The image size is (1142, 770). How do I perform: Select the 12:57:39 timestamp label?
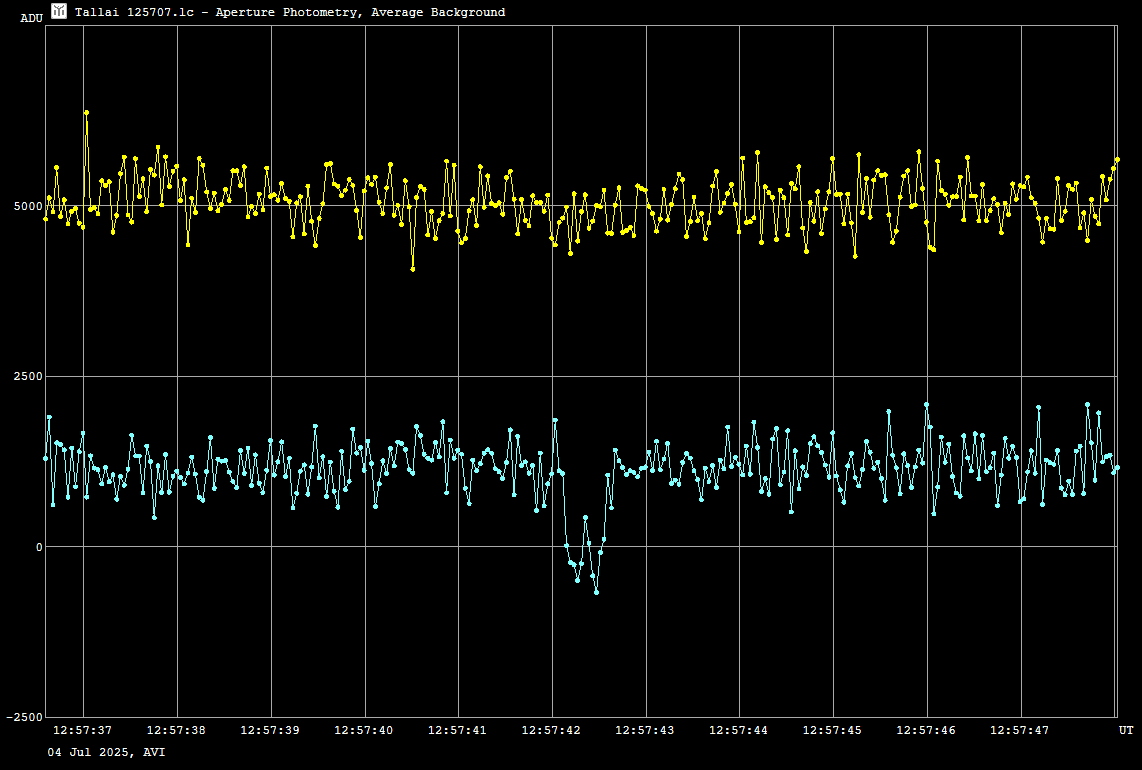point(270,731)
